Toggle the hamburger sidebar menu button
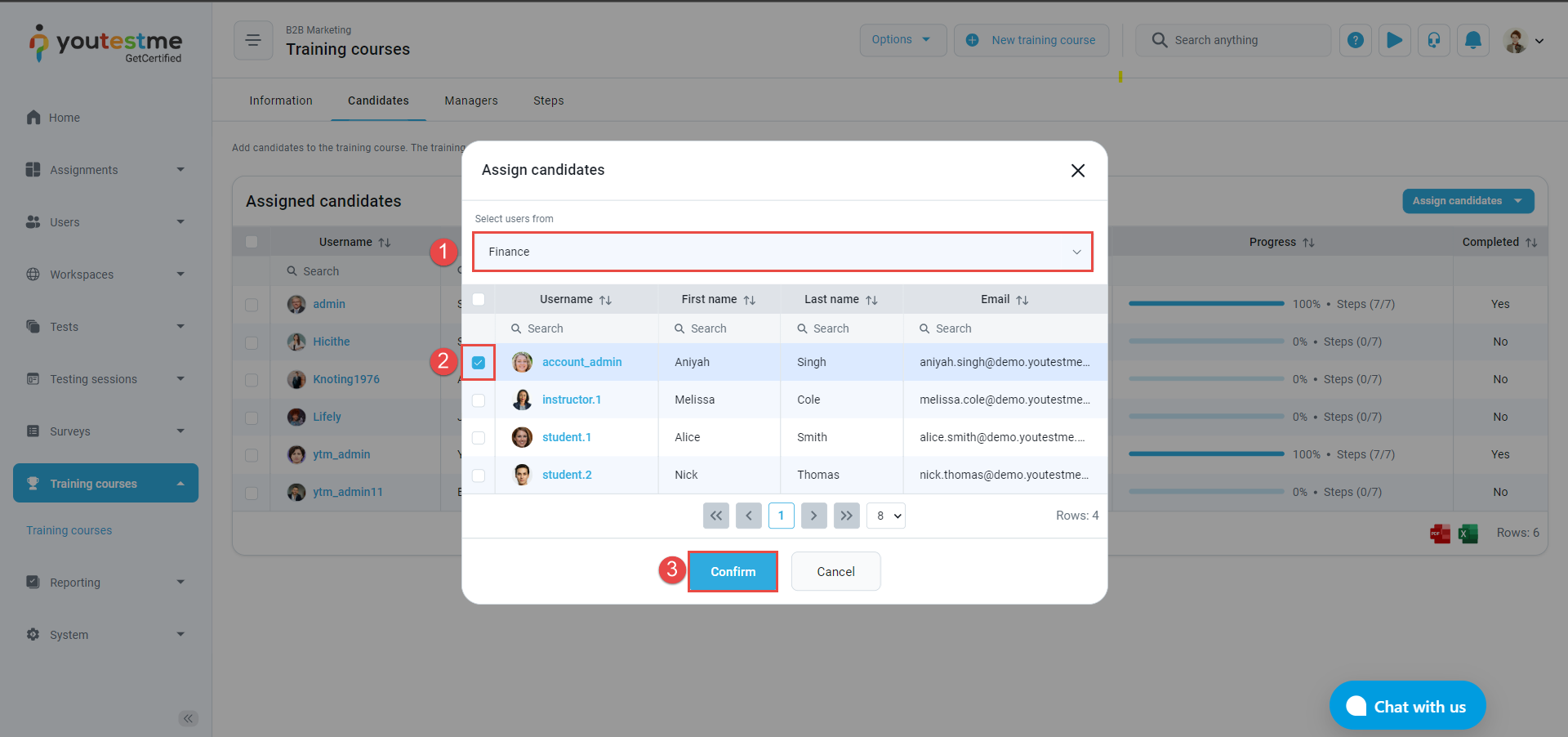This screenshot has width=1568, height=737. tap(253, 40)
